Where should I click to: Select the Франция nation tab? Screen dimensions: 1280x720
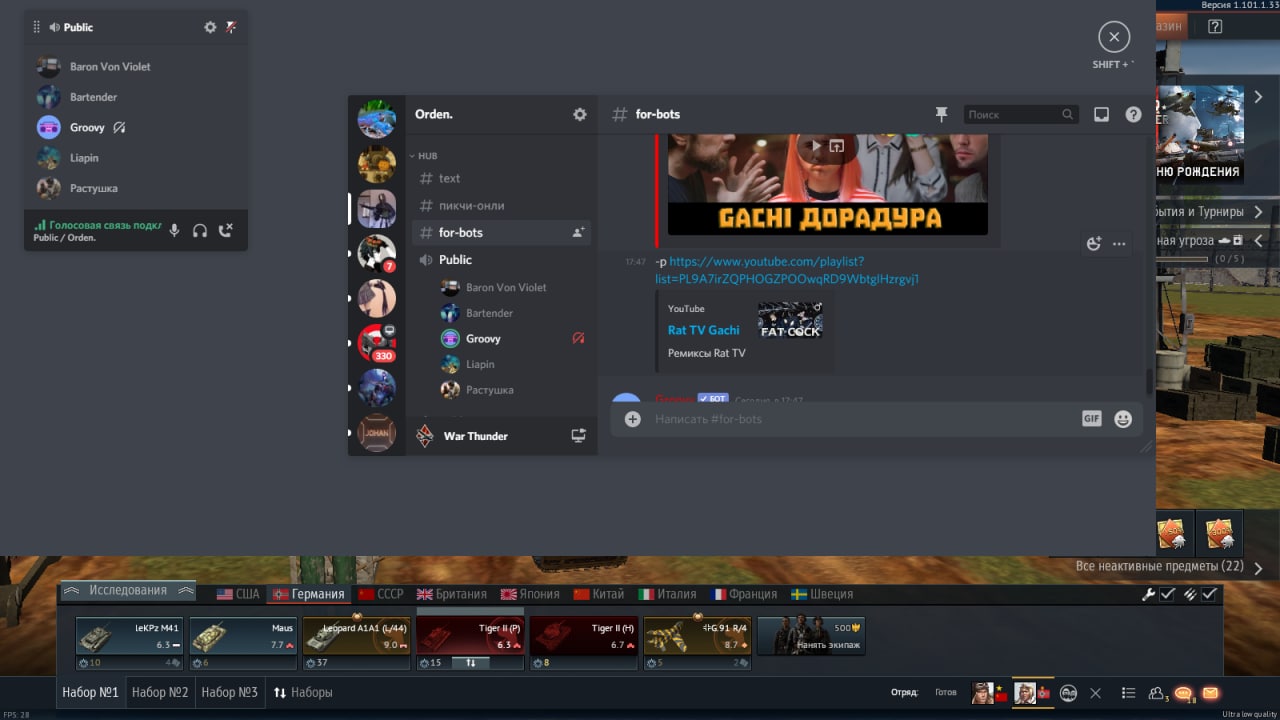(x=743, y=594)
